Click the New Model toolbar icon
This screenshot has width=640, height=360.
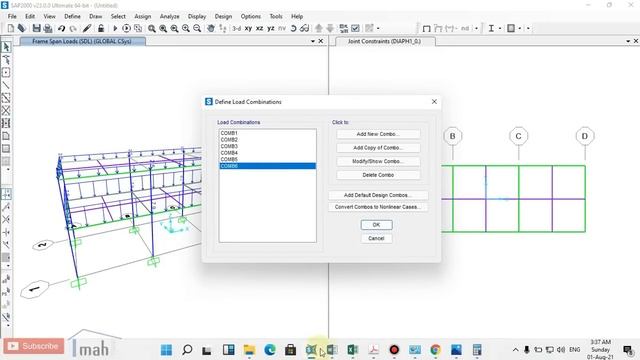click(x=11, y=28)
